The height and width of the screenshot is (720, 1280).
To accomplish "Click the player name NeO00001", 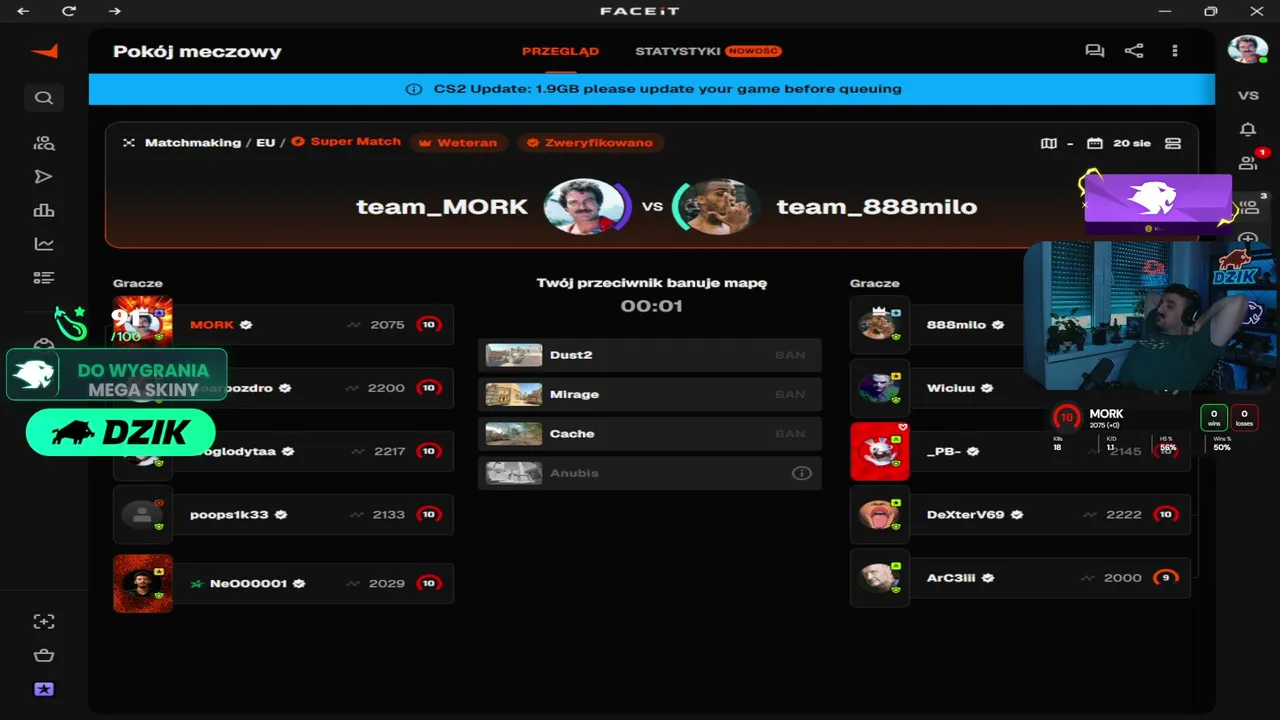I will (249, 584).
